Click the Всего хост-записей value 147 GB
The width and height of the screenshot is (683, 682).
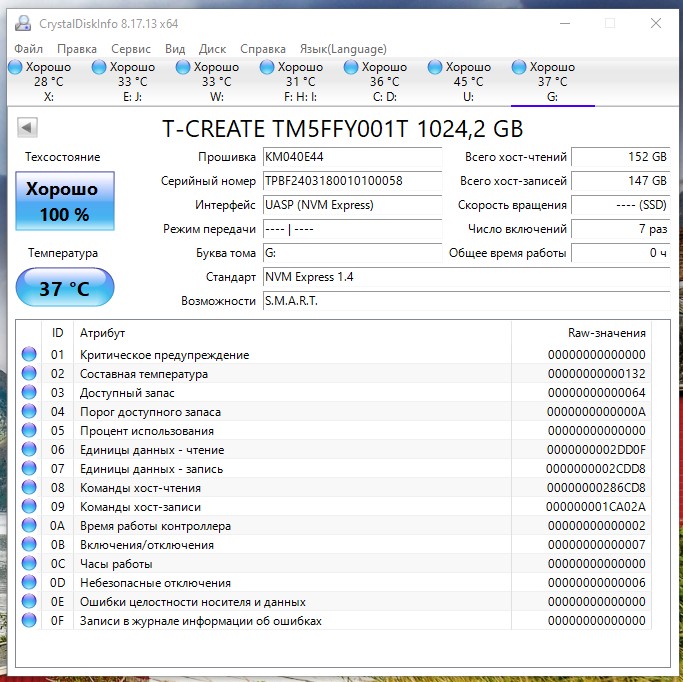(x=621, y=181)
